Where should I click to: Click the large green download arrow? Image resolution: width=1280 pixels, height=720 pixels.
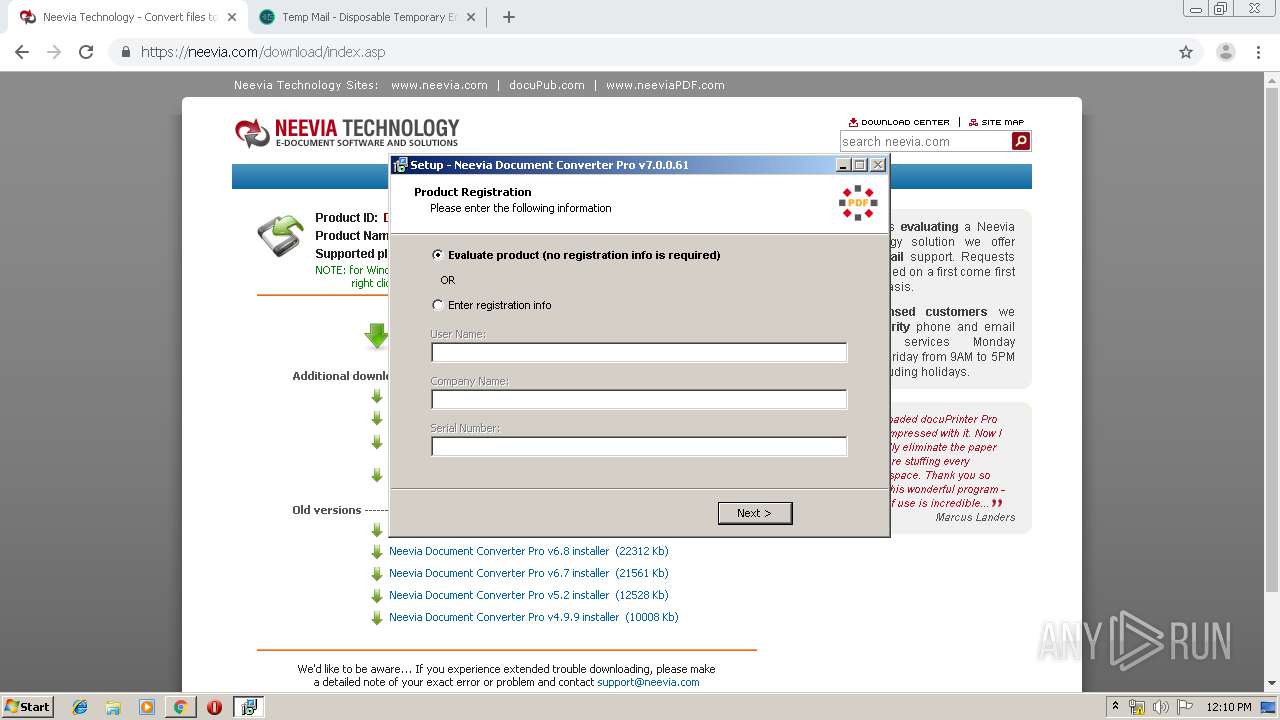coord(377,336)
